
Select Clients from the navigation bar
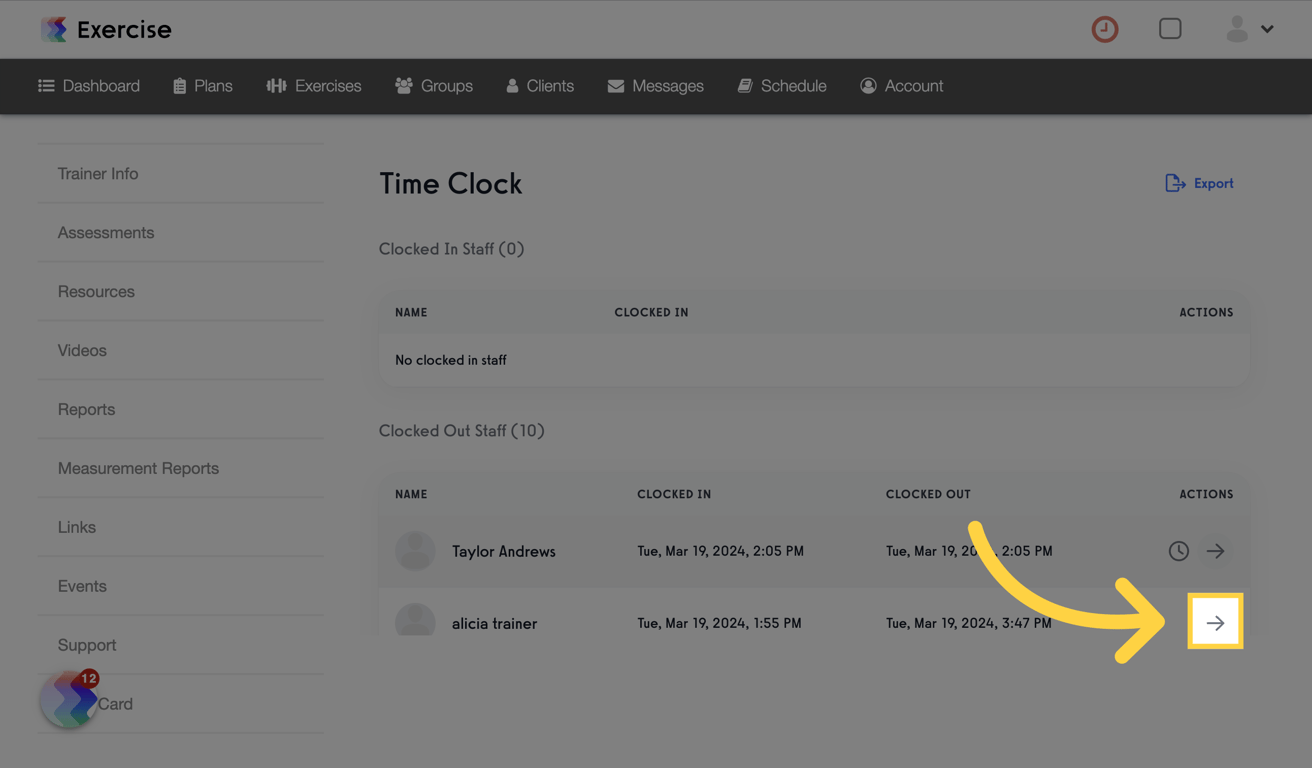click(x=540, y=86)
